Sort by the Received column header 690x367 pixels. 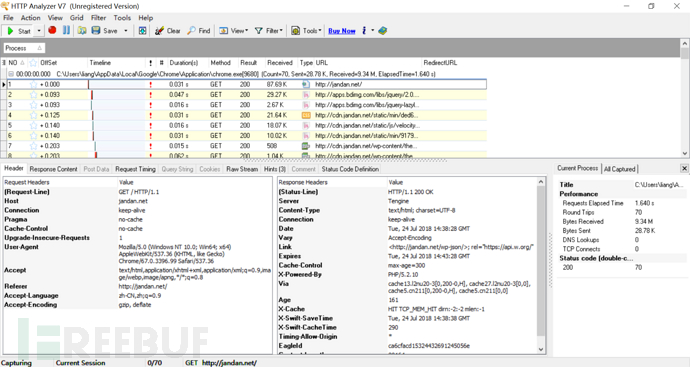click(280, 62)
